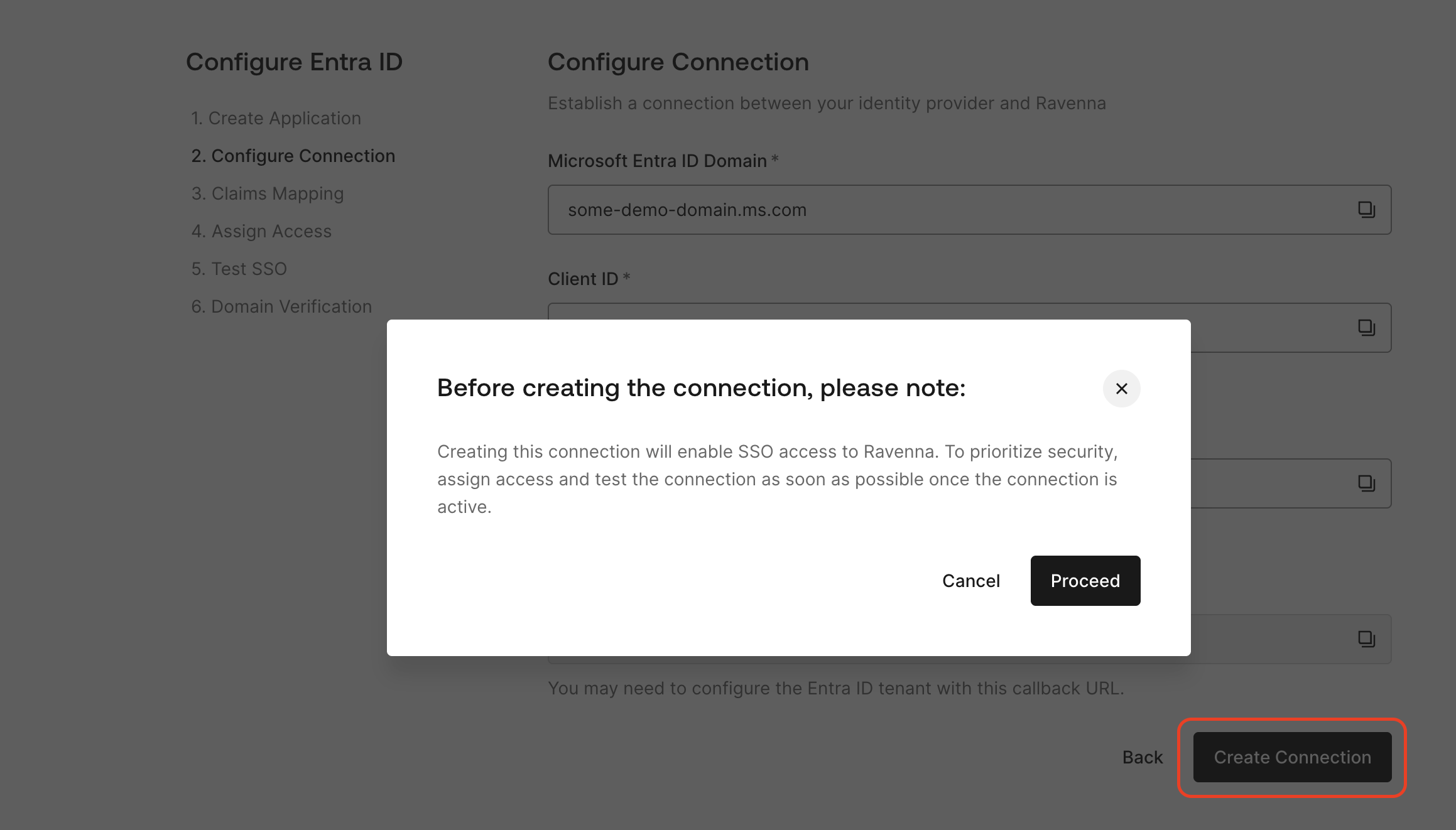Click the Client ID field's copy icon
This screenshot has width=1456, height=830.
pos(1366,327)
